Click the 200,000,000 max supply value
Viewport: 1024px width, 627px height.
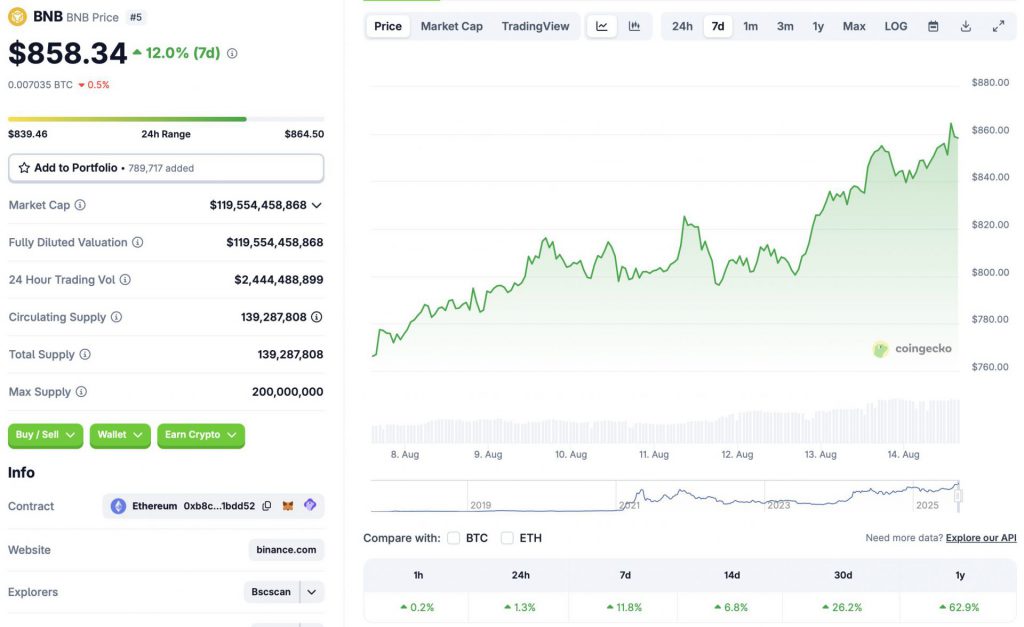(287, 392)
